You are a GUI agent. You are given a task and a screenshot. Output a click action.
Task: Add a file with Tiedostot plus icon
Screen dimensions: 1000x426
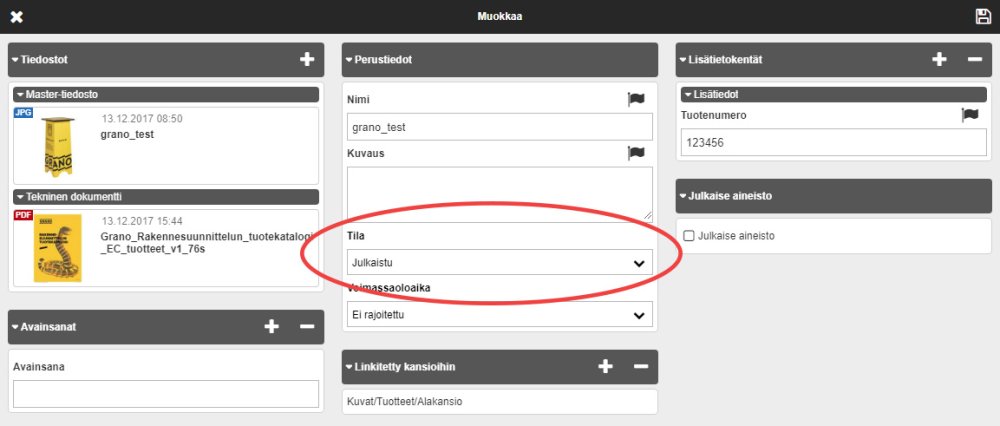click(x=307, y=60)
